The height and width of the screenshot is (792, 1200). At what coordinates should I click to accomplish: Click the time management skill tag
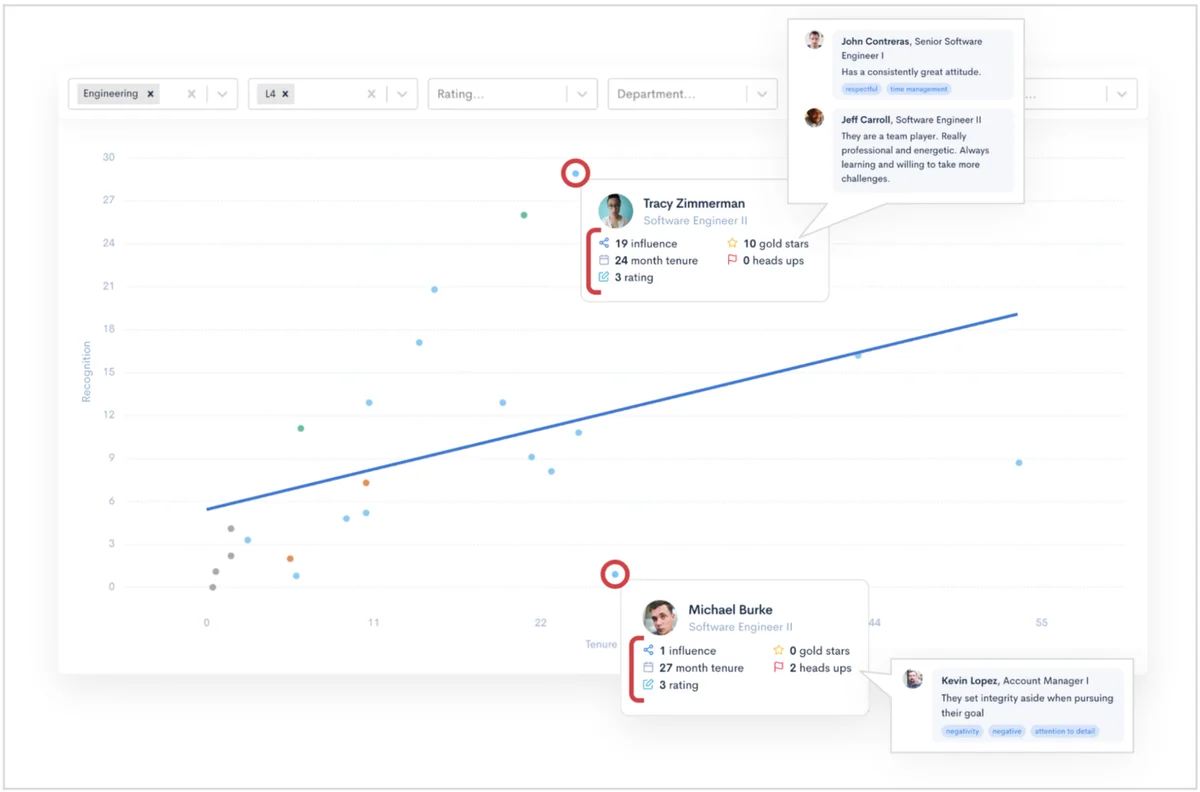point(918,89)
